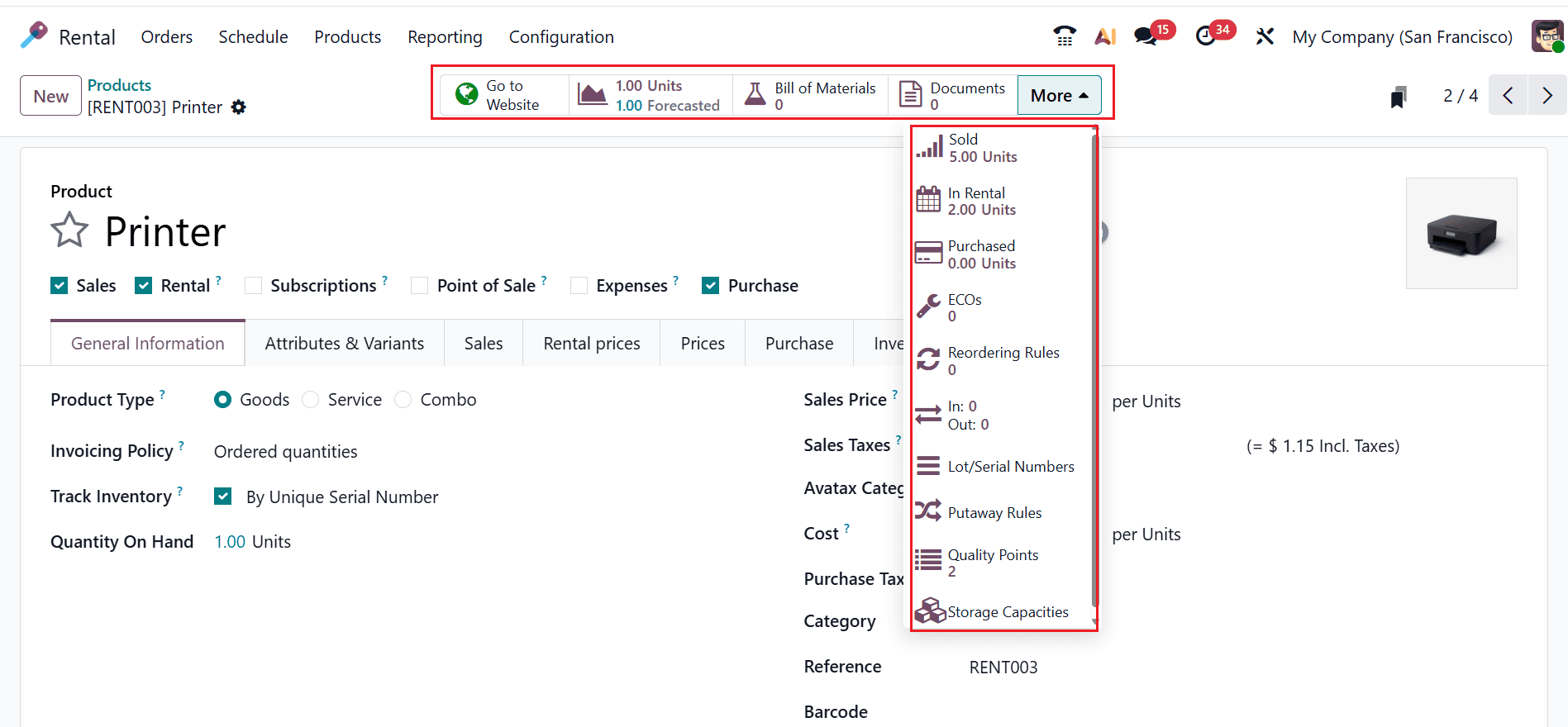
Task: Open the phone/VoIP icon in top bar
Action: click(1065, 36)
